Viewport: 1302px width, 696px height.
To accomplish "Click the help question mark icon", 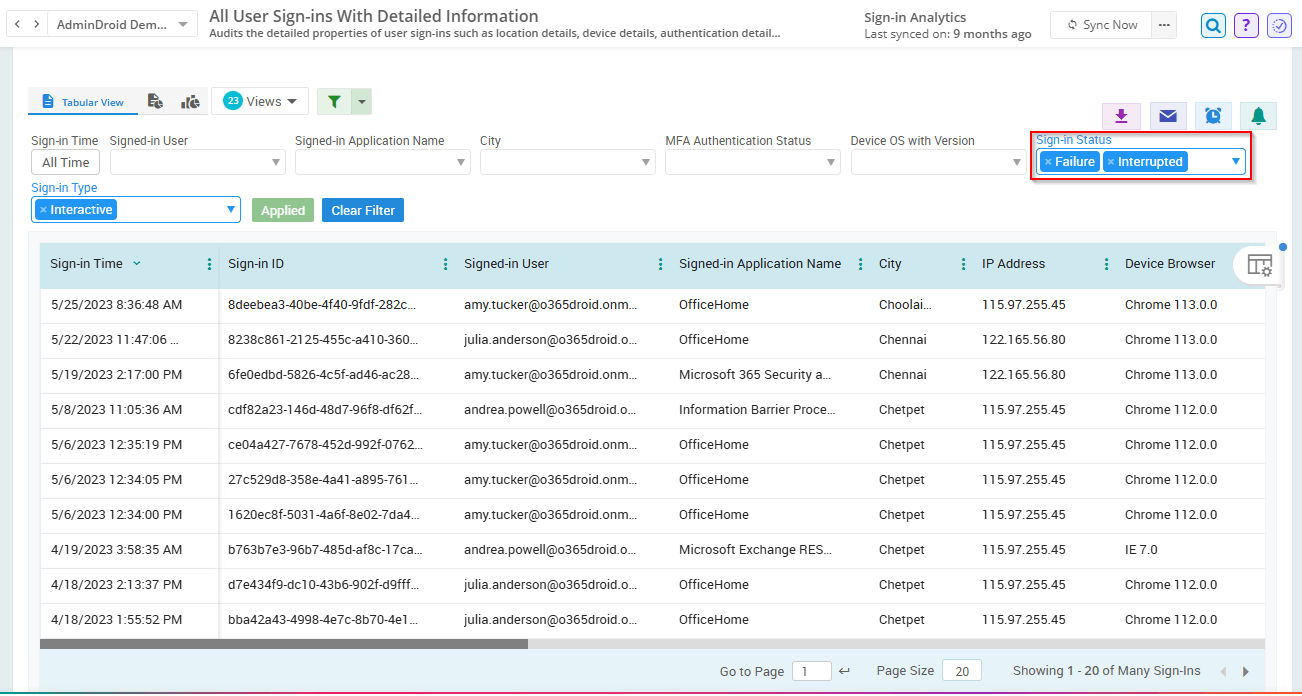I will [x=1245, y=25].
